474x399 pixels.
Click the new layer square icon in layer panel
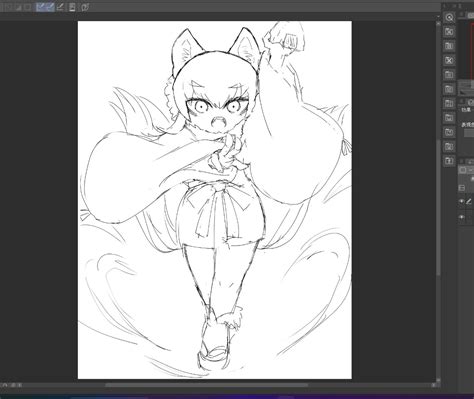click(x=463, y=170)
